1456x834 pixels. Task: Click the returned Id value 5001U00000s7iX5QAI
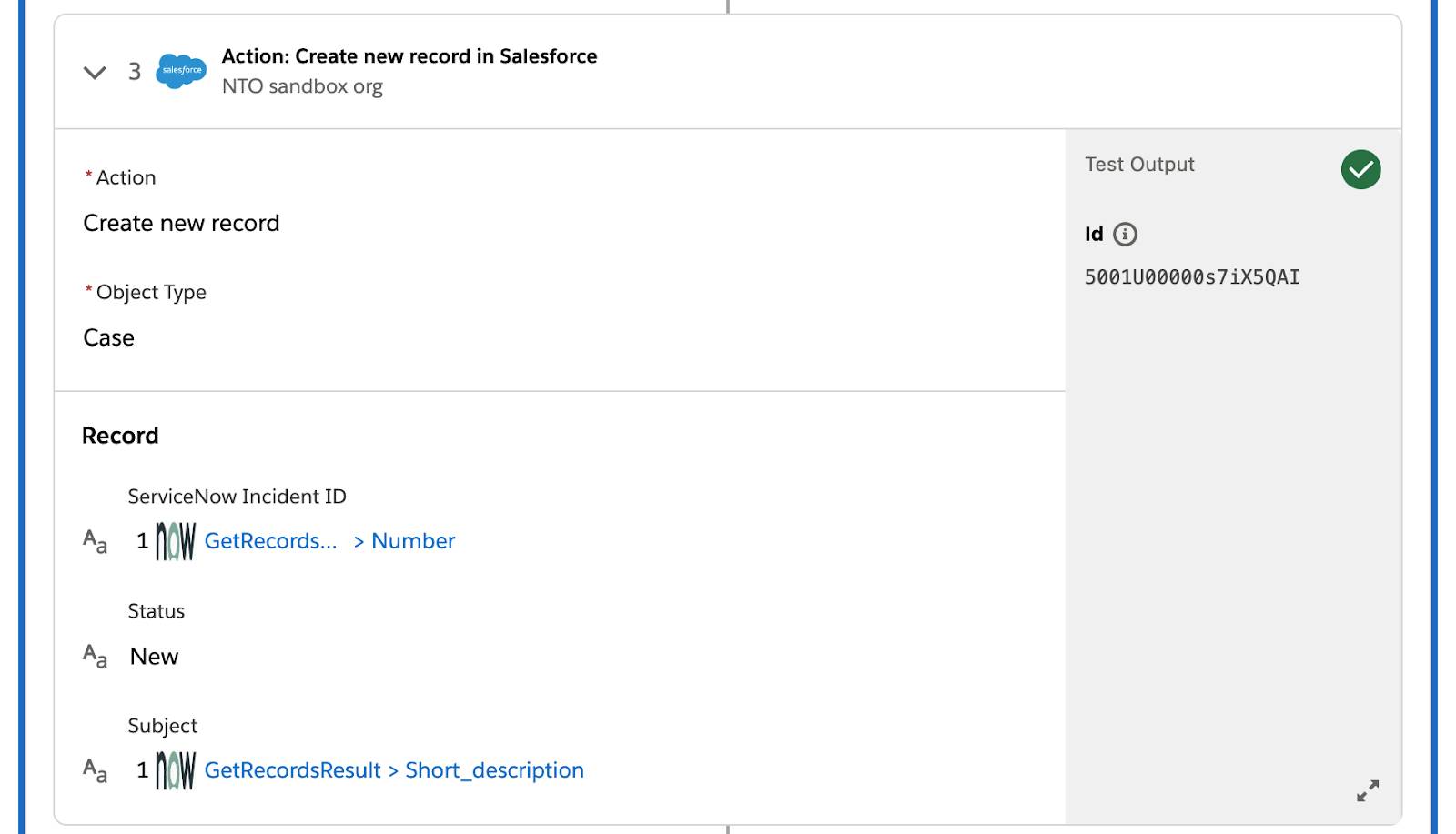click(1192, 277)
